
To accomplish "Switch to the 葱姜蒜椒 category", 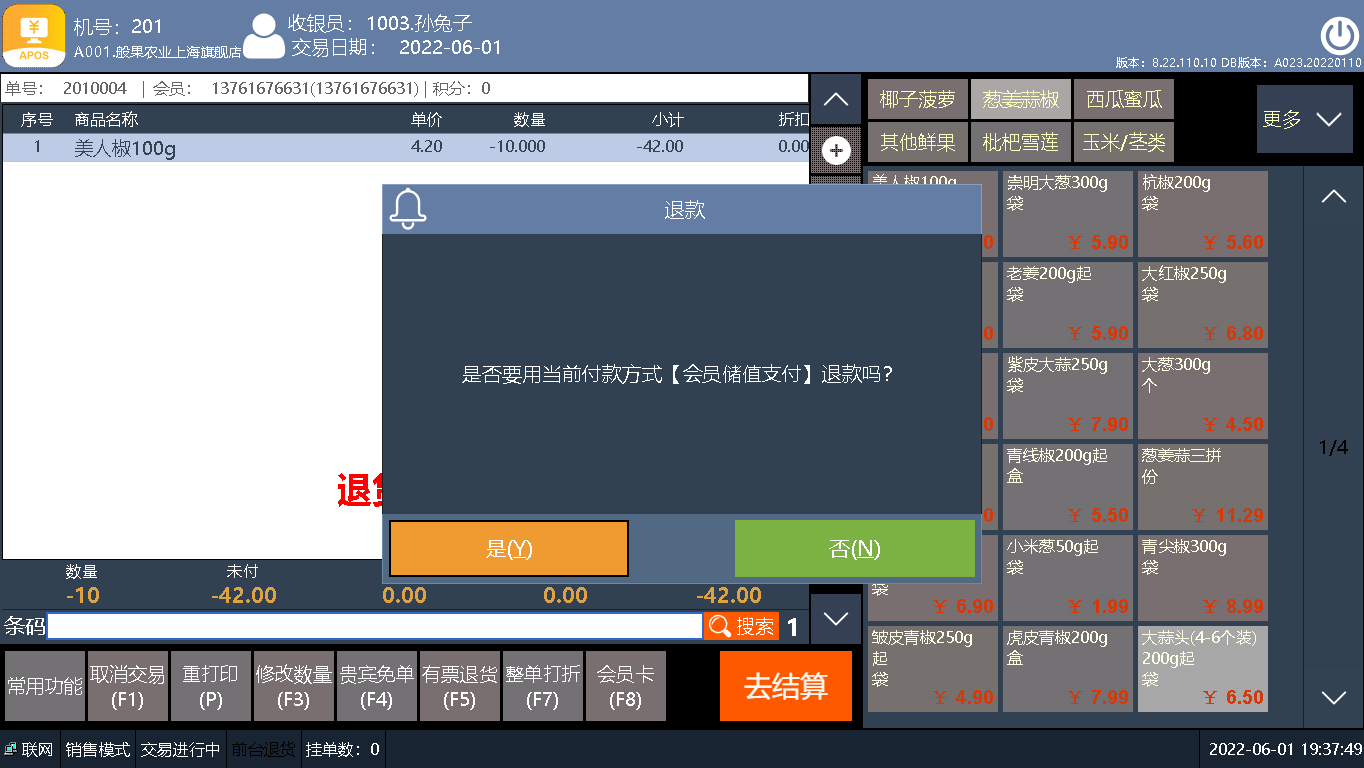I will pyautogui.click(x=1020, y=100).
